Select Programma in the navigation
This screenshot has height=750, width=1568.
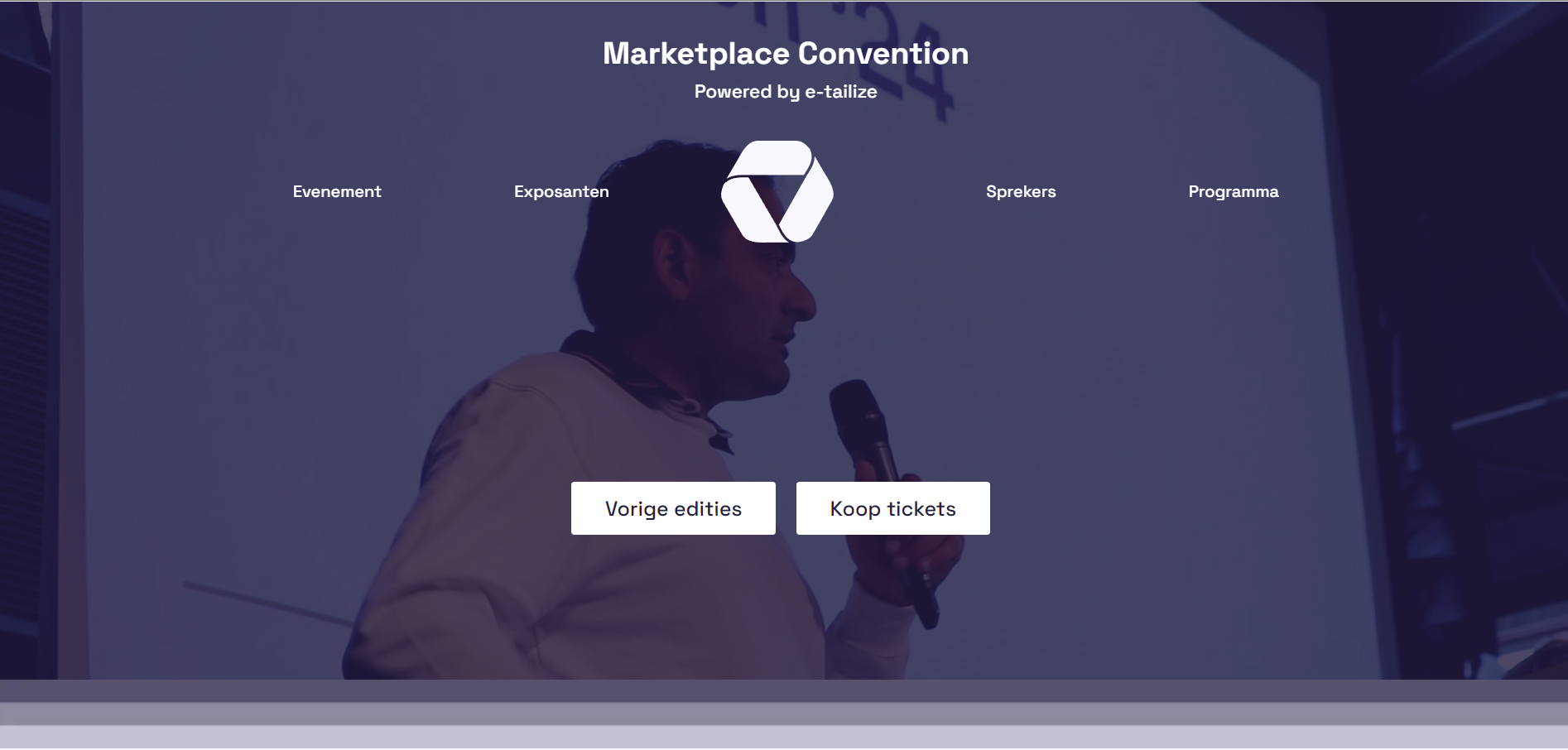click(x=1234, y=191)
